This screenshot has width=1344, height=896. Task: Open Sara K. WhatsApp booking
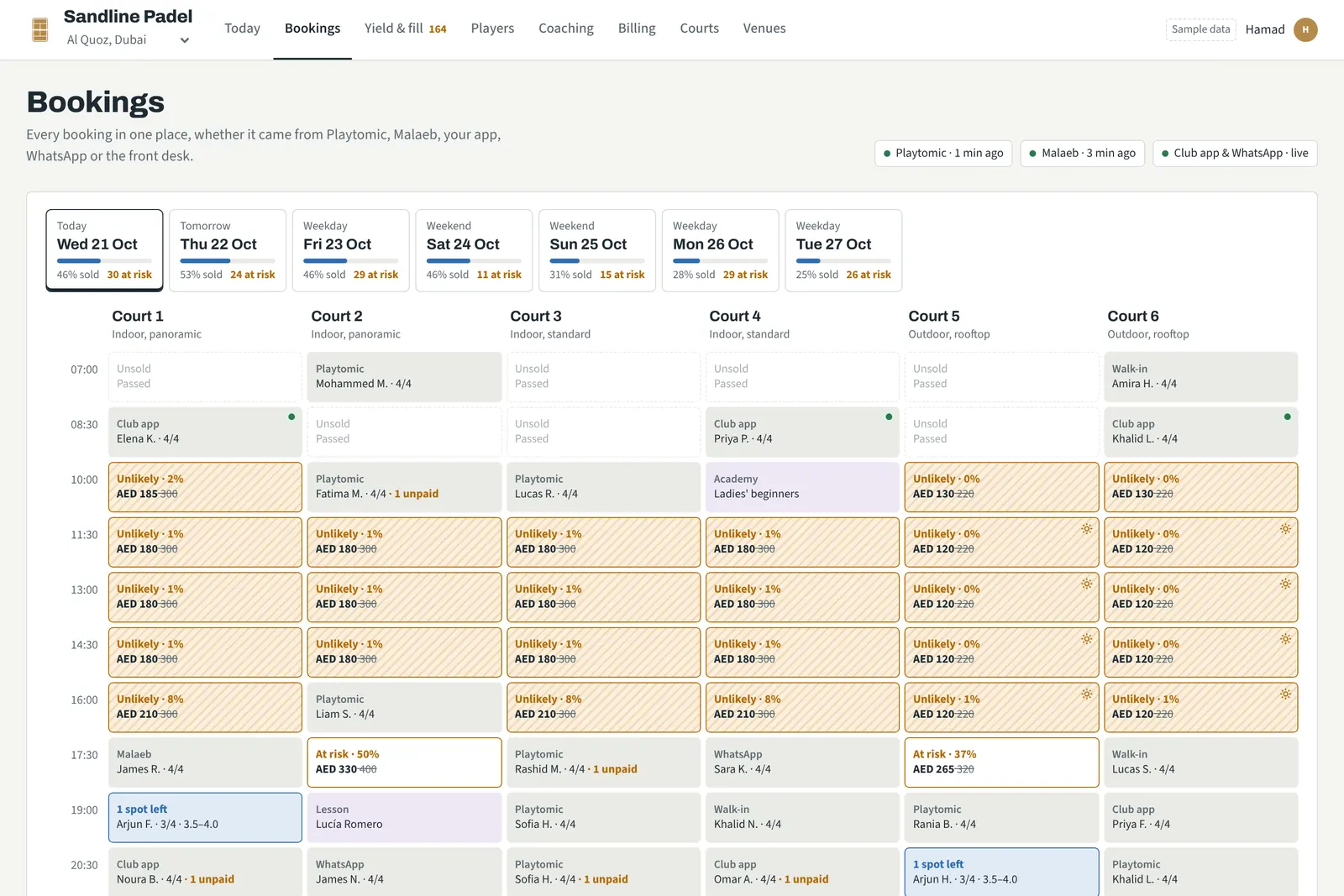[x=802, y=762]
